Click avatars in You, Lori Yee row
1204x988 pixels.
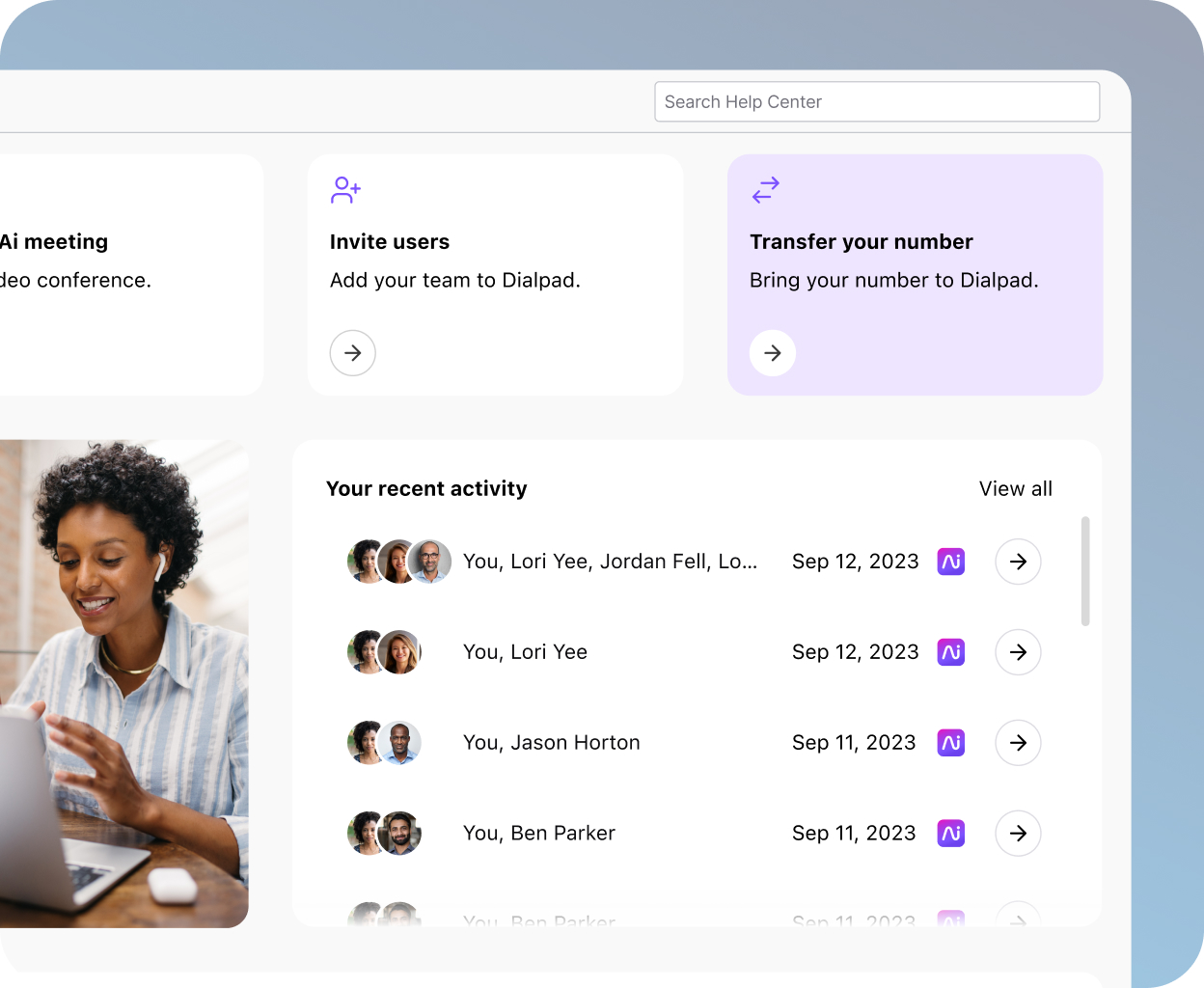(x=385, y=652)
